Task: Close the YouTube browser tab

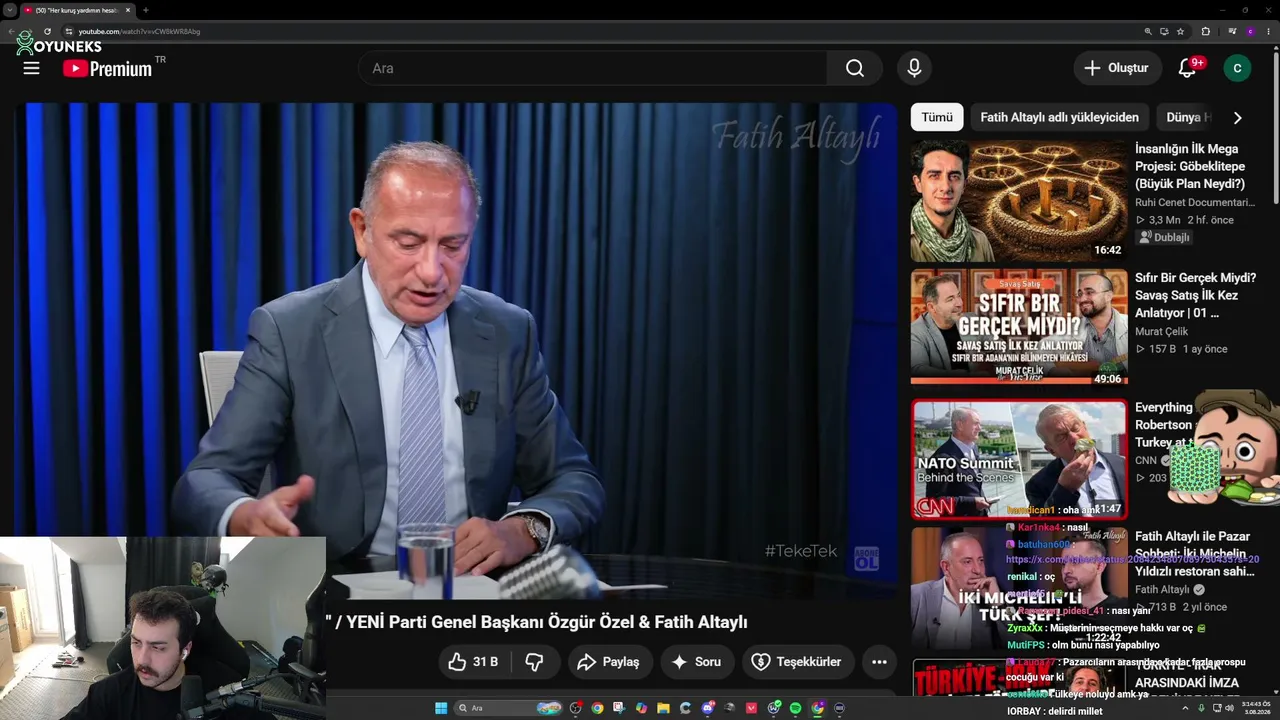Action: pyautogui.click(x=128, y=10)
